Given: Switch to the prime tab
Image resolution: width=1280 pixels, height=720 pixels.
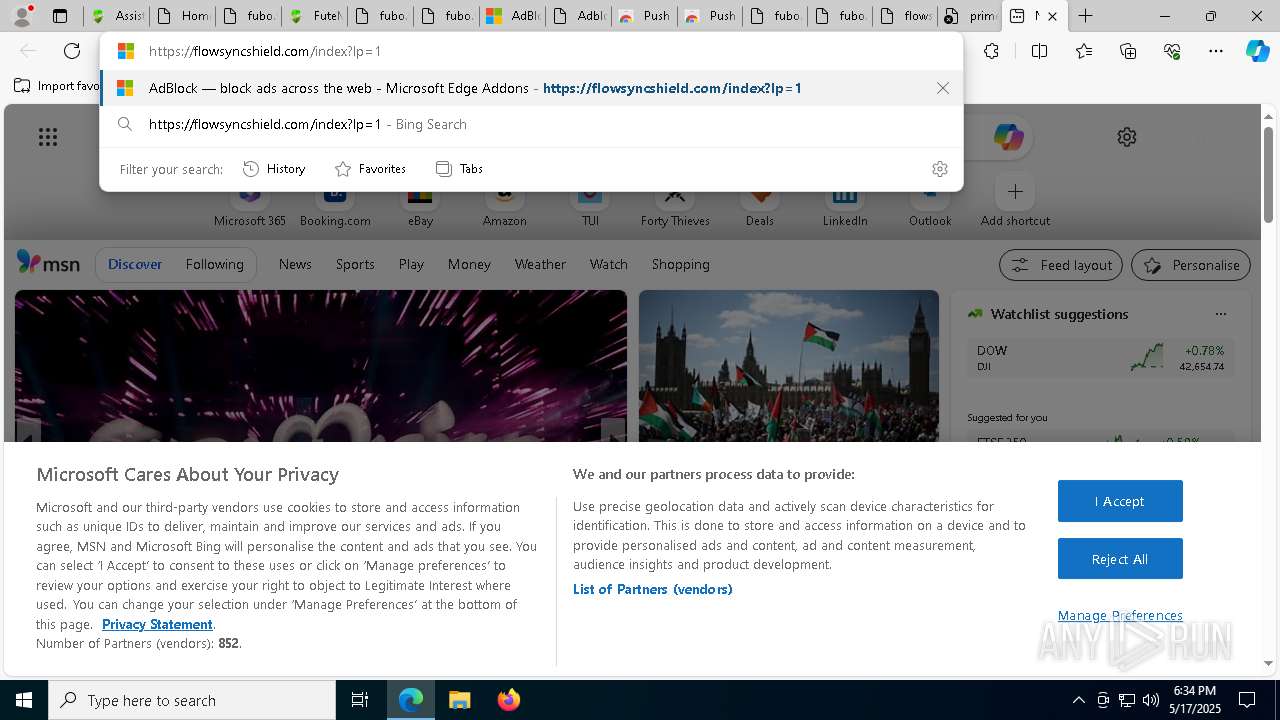Looking at the screenshot, I should [x=970, y=16].
